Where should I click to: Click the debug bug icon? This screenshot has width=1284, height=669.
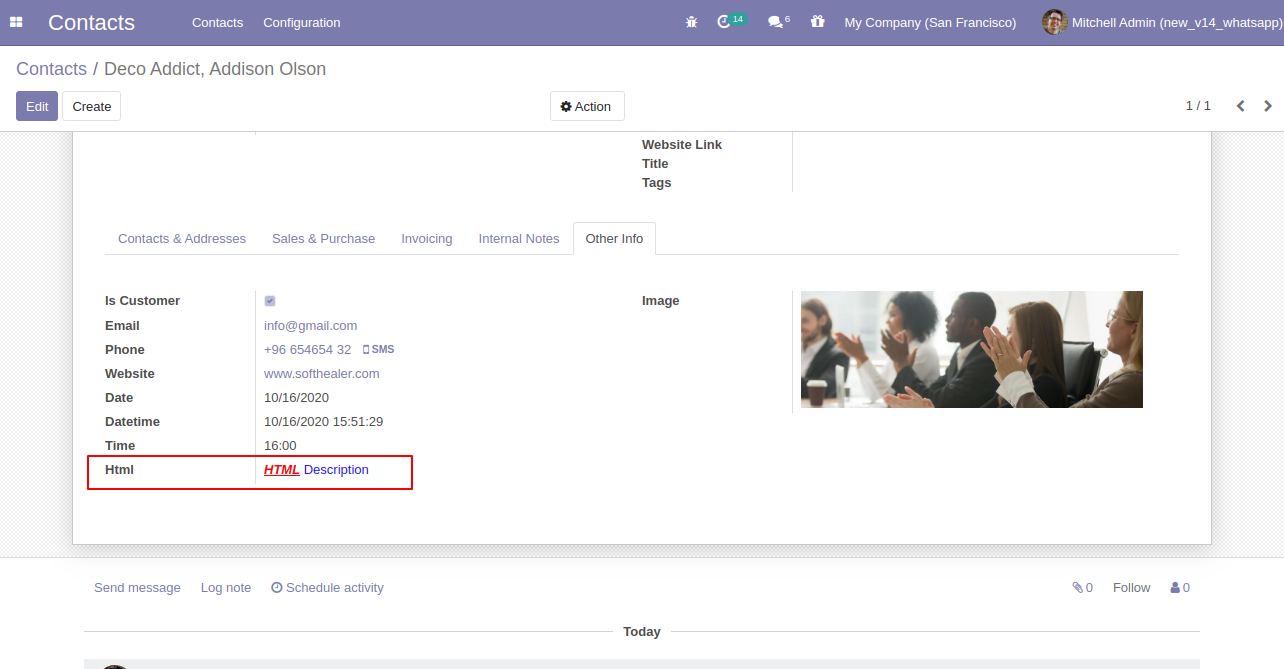tap(691, 22)
